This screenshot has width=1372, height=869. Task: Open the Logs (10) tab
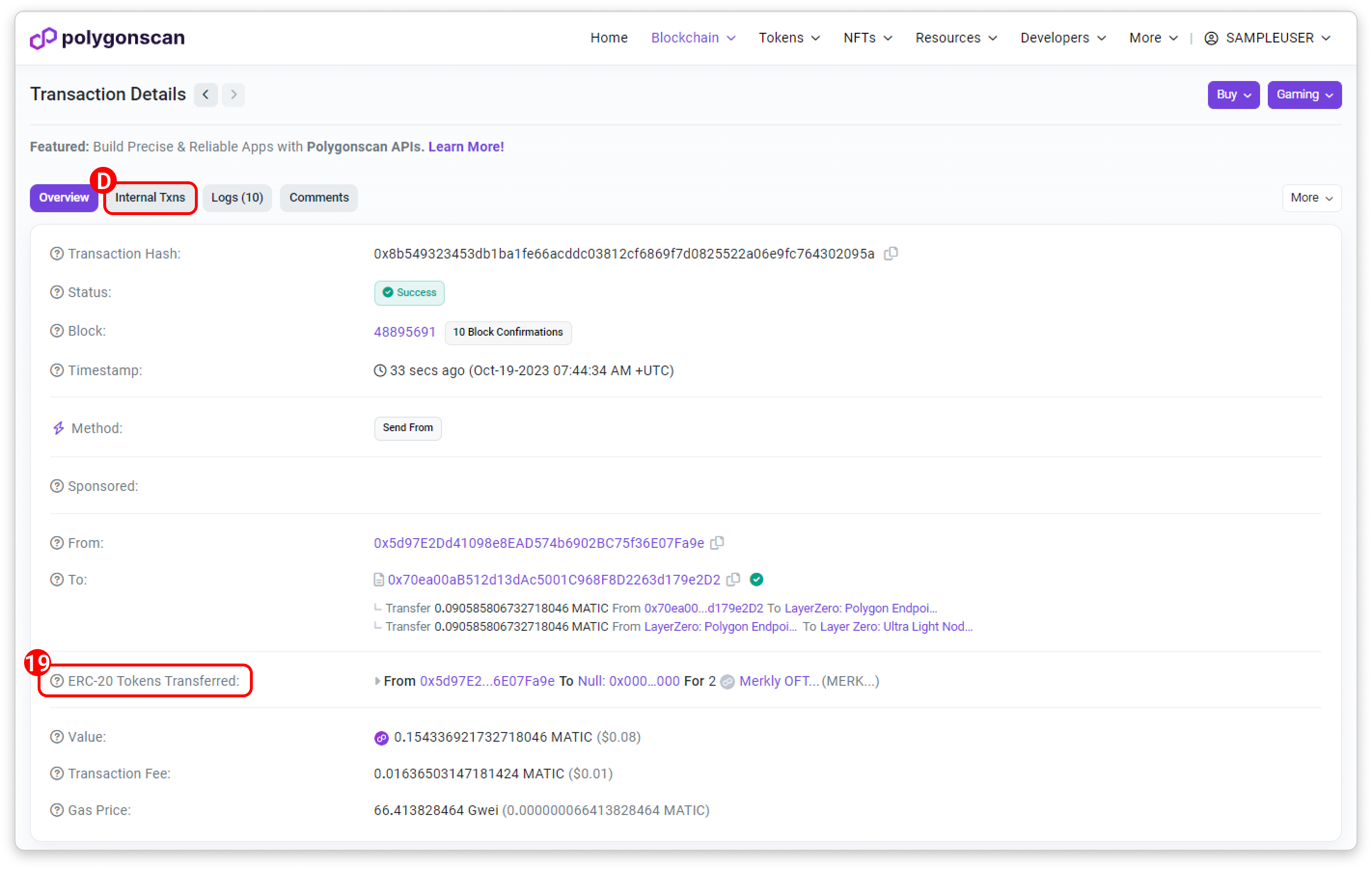pyautogui.click(x=237, y=198)
